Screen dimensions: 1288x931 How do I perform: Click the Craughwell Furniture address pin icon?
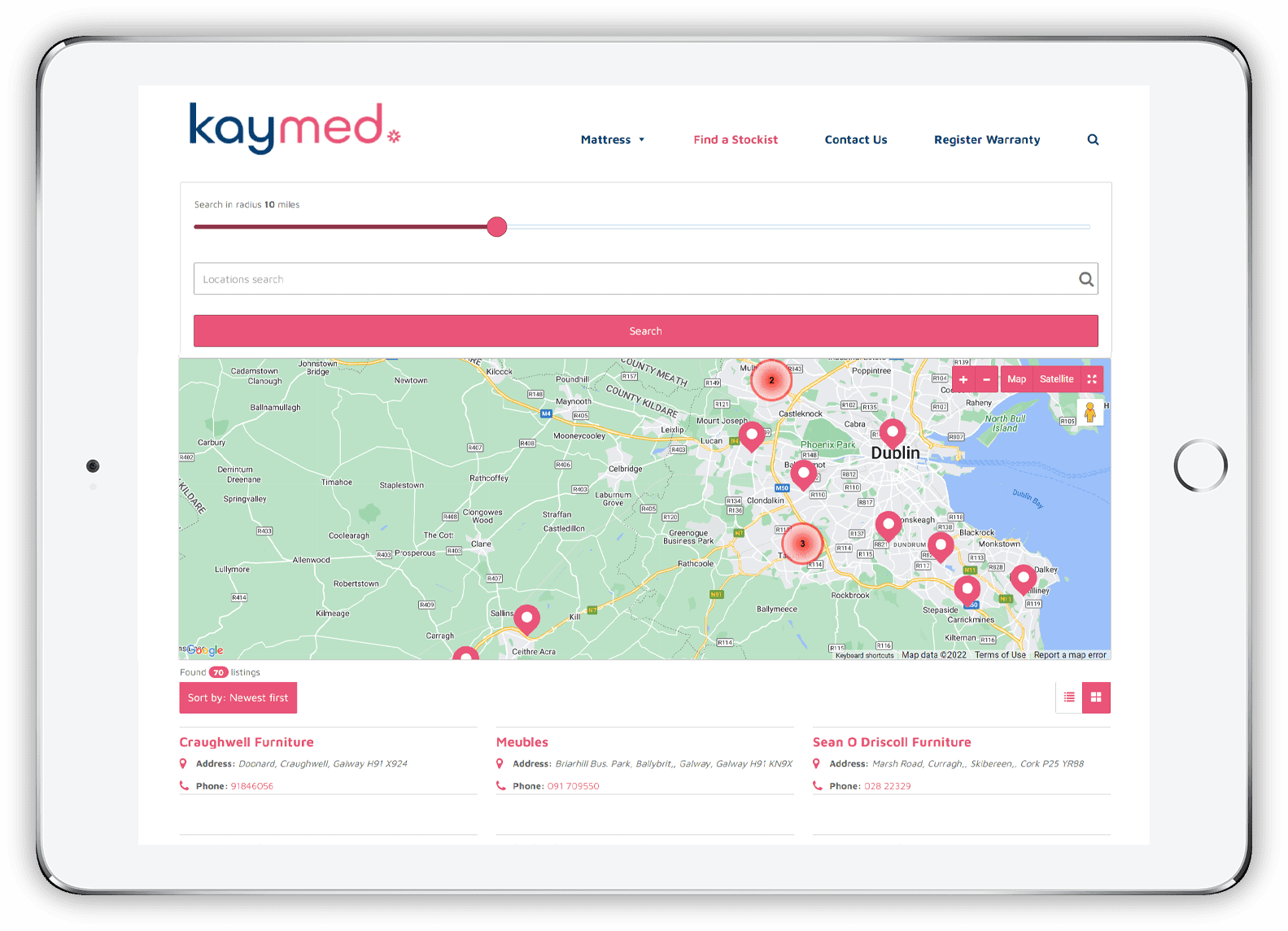click(183, 763)
